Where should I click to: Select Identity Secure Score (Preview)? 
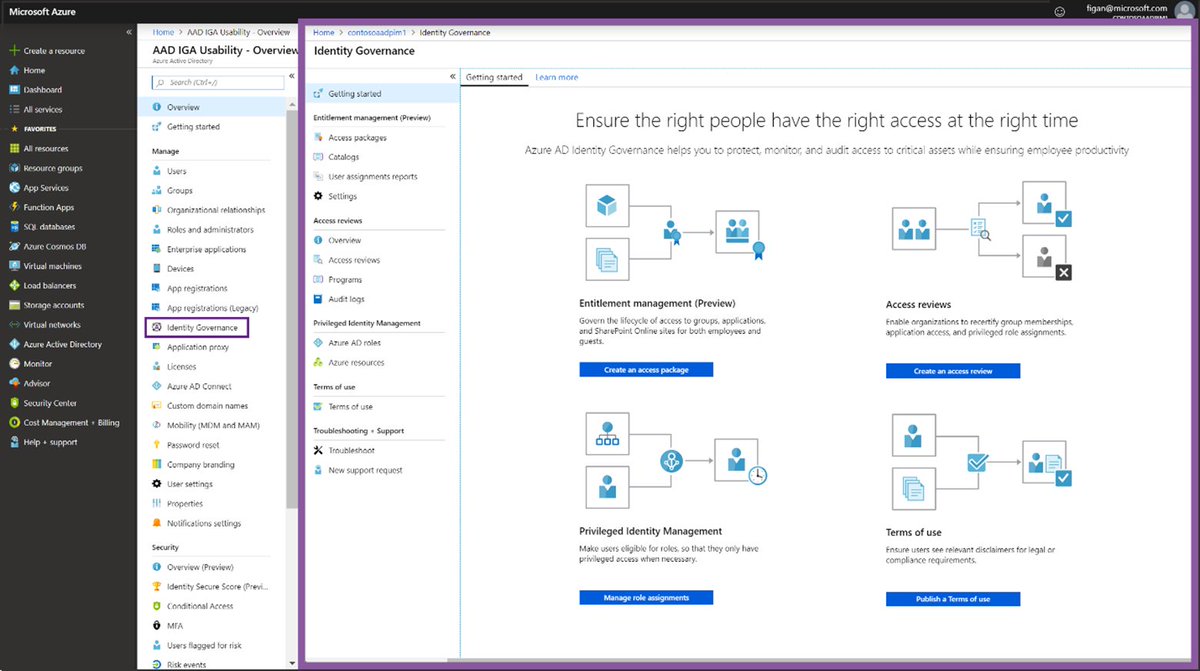(214, 586)
